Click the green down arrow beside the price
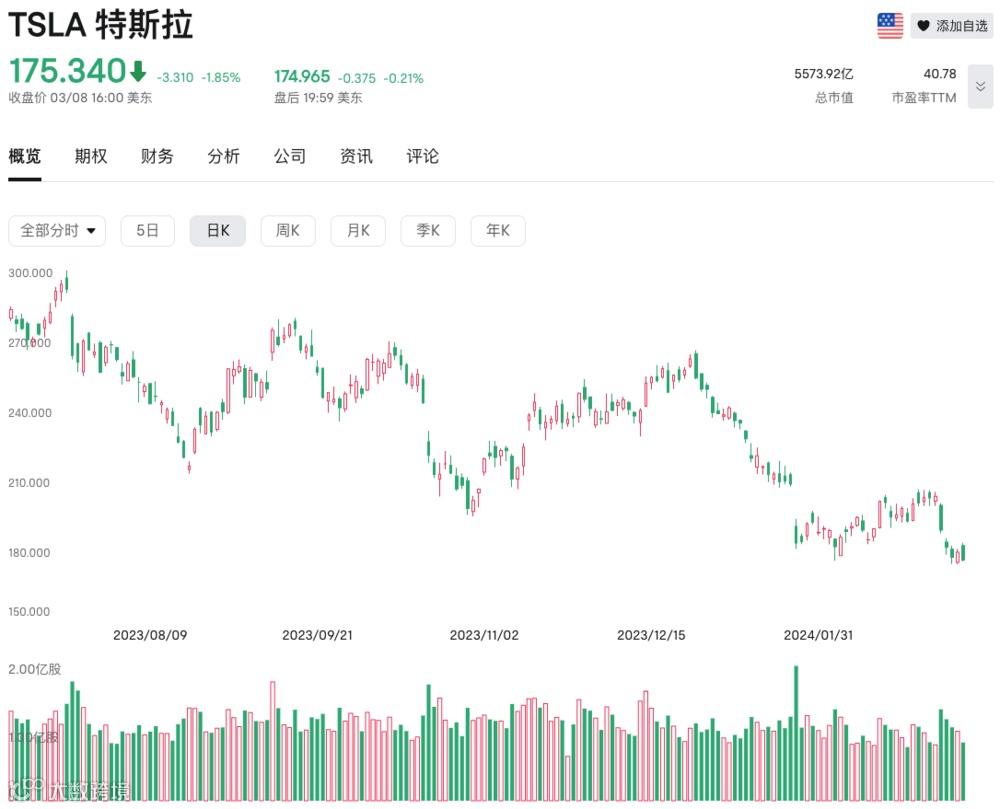Viewport: 1000px width, 809px height. [x=138, y=72]
